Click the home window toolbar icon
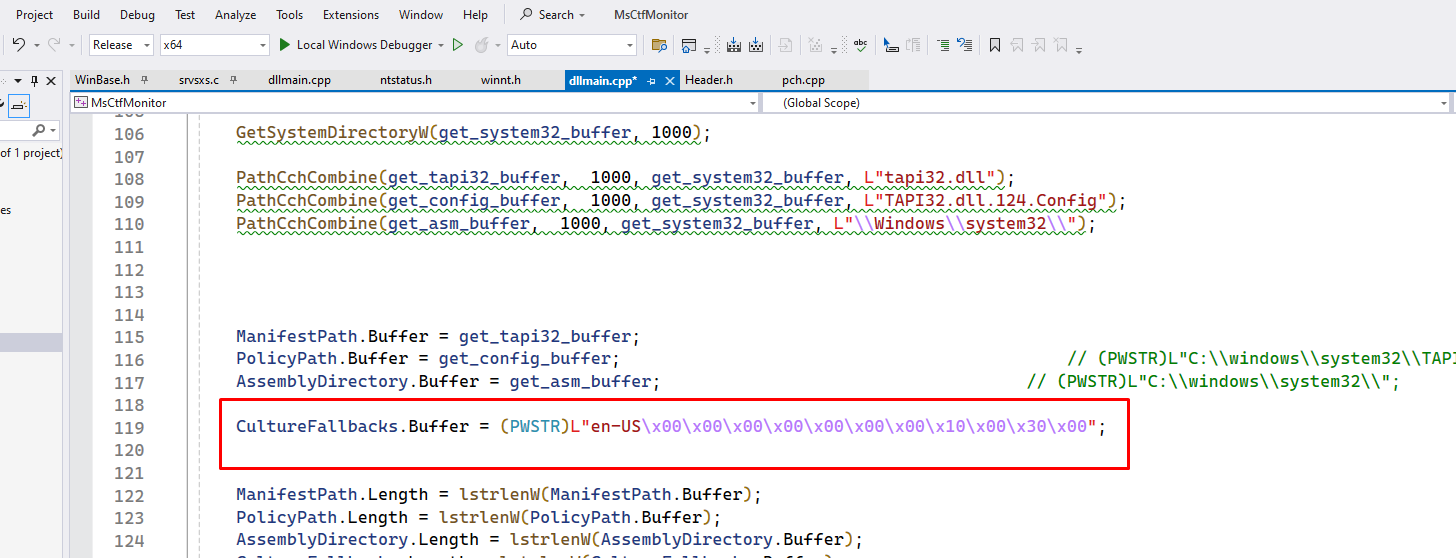Viewport: 1456px width, 558px height. [x=689, y=45]
